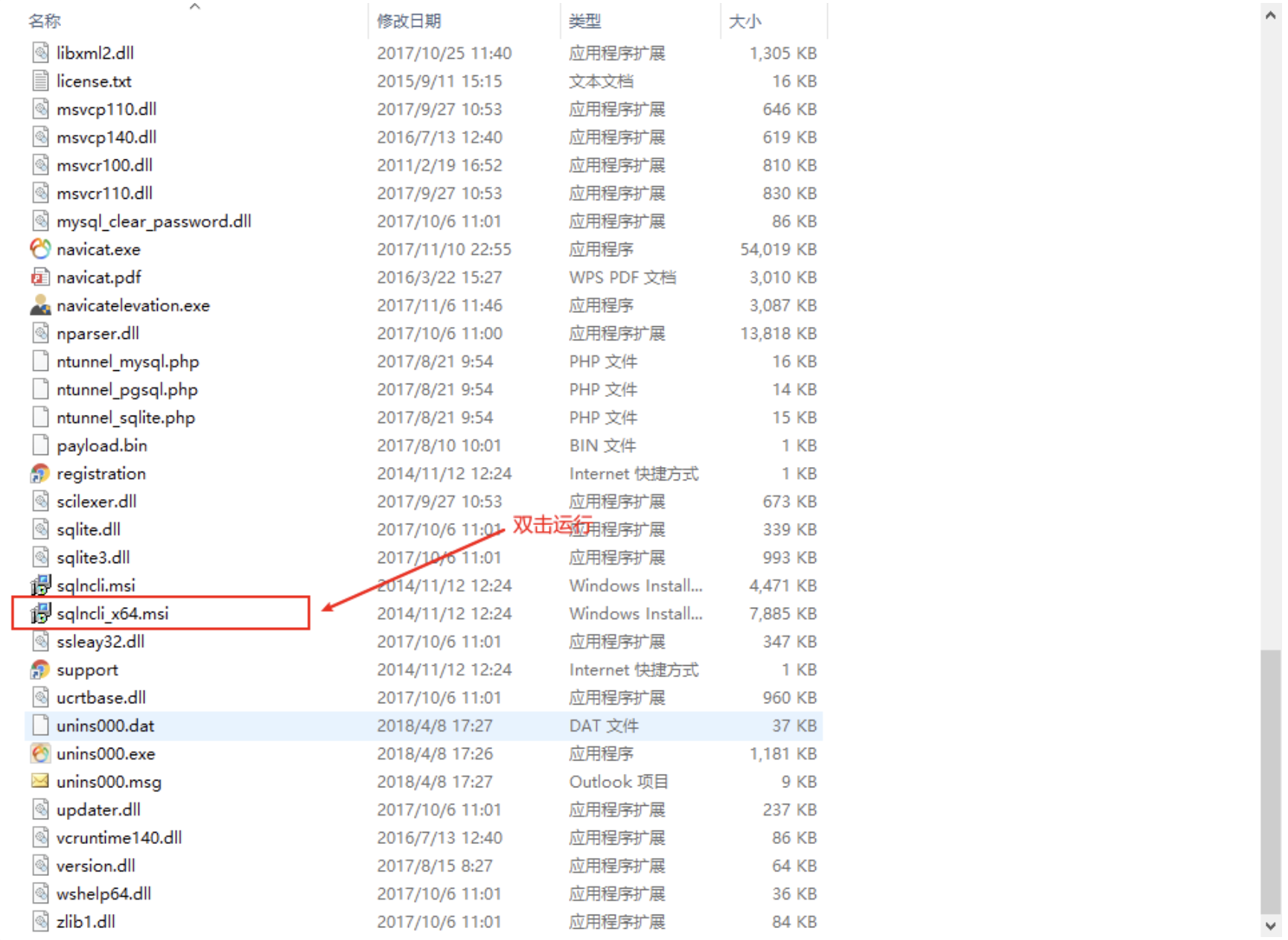Click the registration shortcut icon

[x=40, y=474]
